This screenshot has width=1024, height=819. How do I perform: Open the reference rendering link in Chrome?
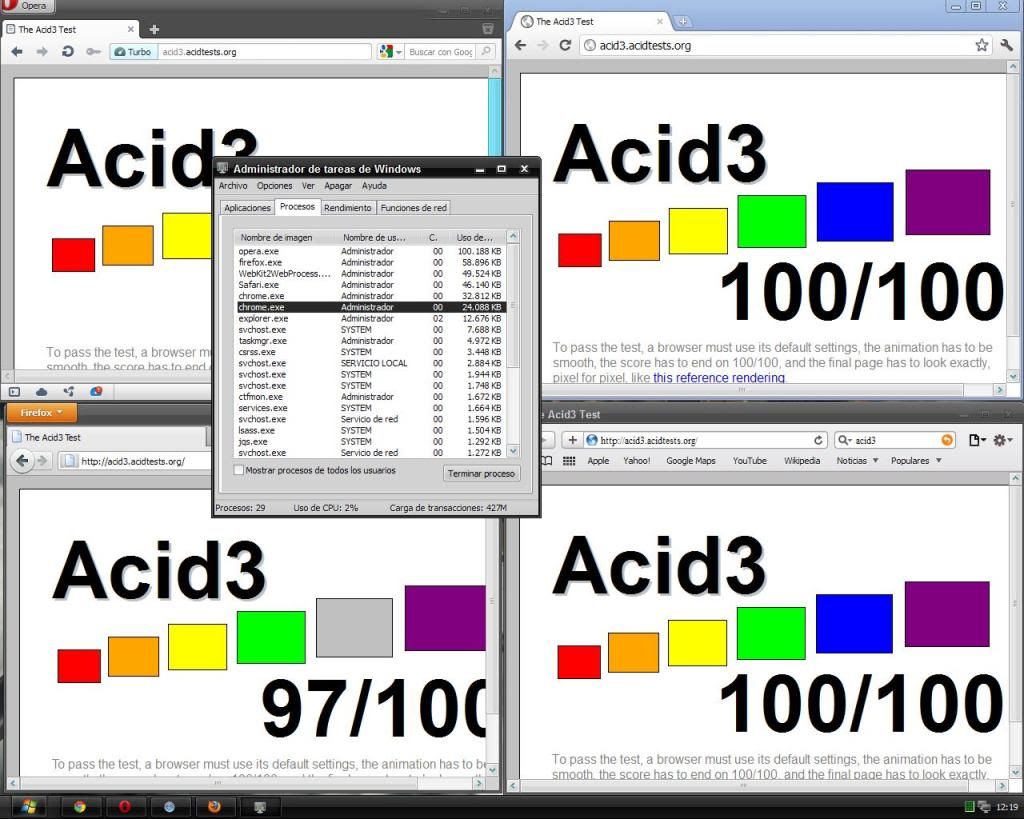(719, 377)
